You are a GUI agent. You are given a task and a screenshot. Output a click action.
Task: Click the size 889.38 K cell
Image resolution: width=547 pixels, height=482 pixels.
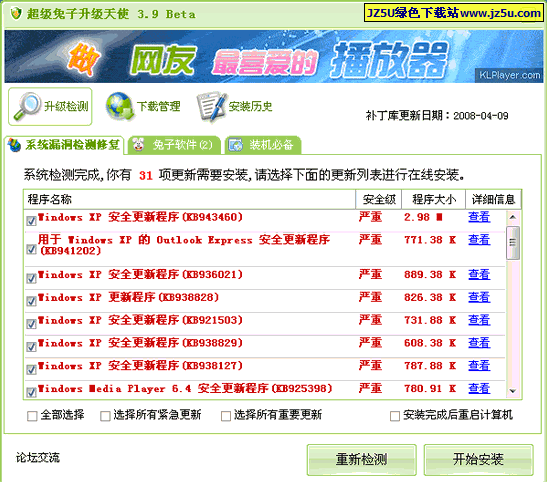click(430, 275)
